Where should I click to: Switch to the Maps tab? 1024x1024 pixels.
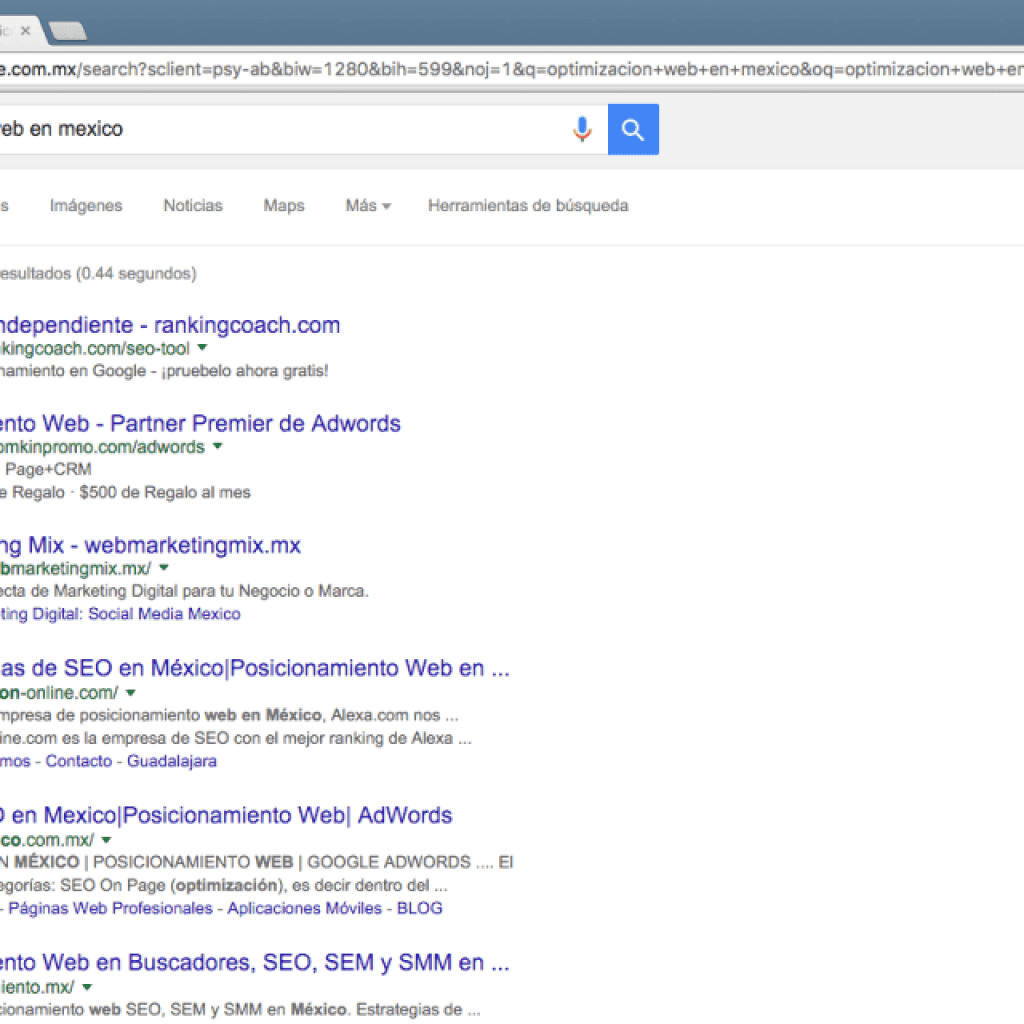(284, 206)
